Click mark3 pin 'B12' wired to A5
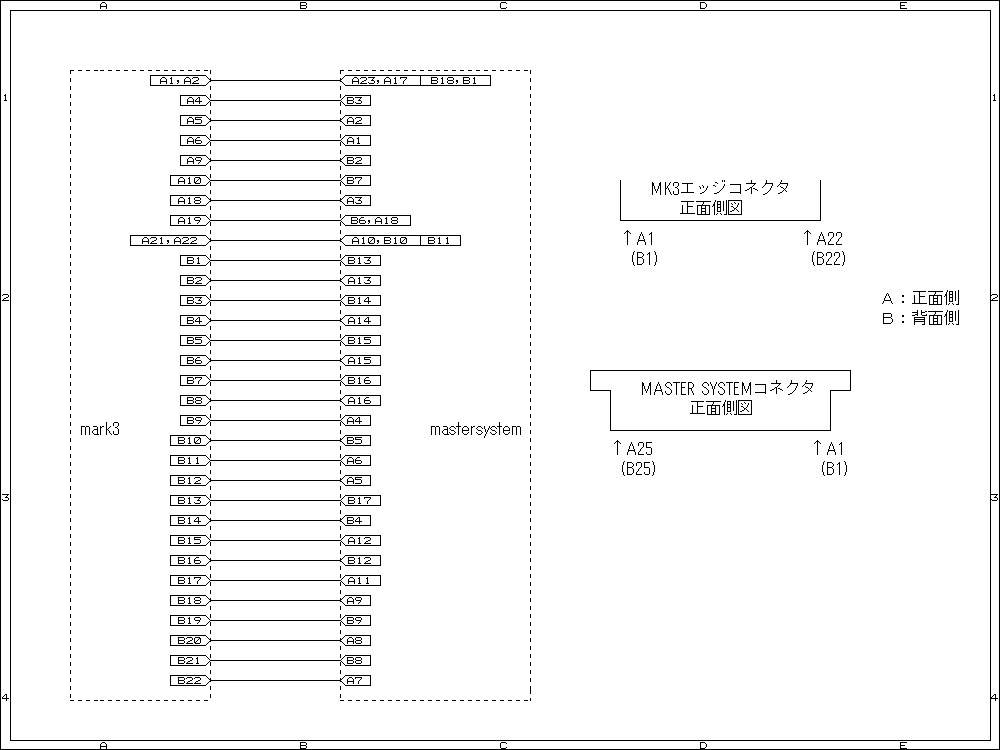The width and height of the screenshot is (1000, 750). (189, 480)
